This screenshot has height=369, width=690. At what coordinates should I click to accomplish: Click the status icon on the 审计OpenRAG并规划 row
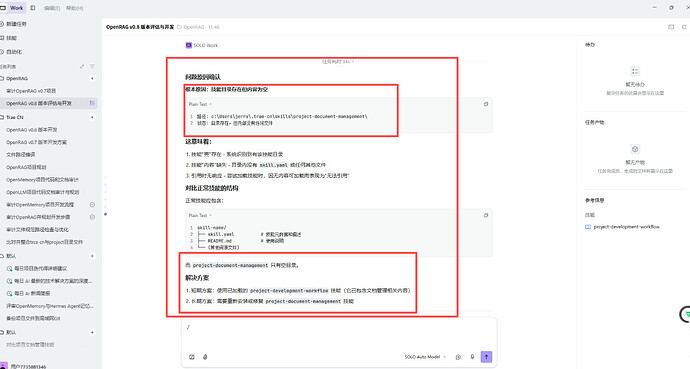(92, 217)
